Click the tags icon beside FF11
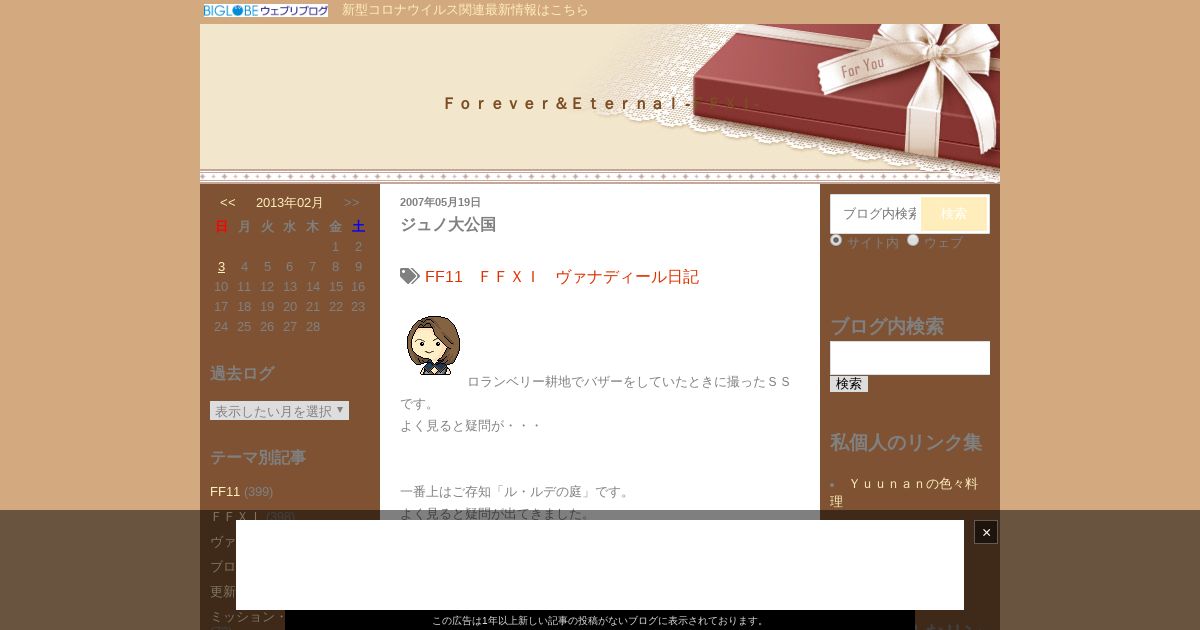Viewport: 1200px width, 630px height. coord(410,276)
